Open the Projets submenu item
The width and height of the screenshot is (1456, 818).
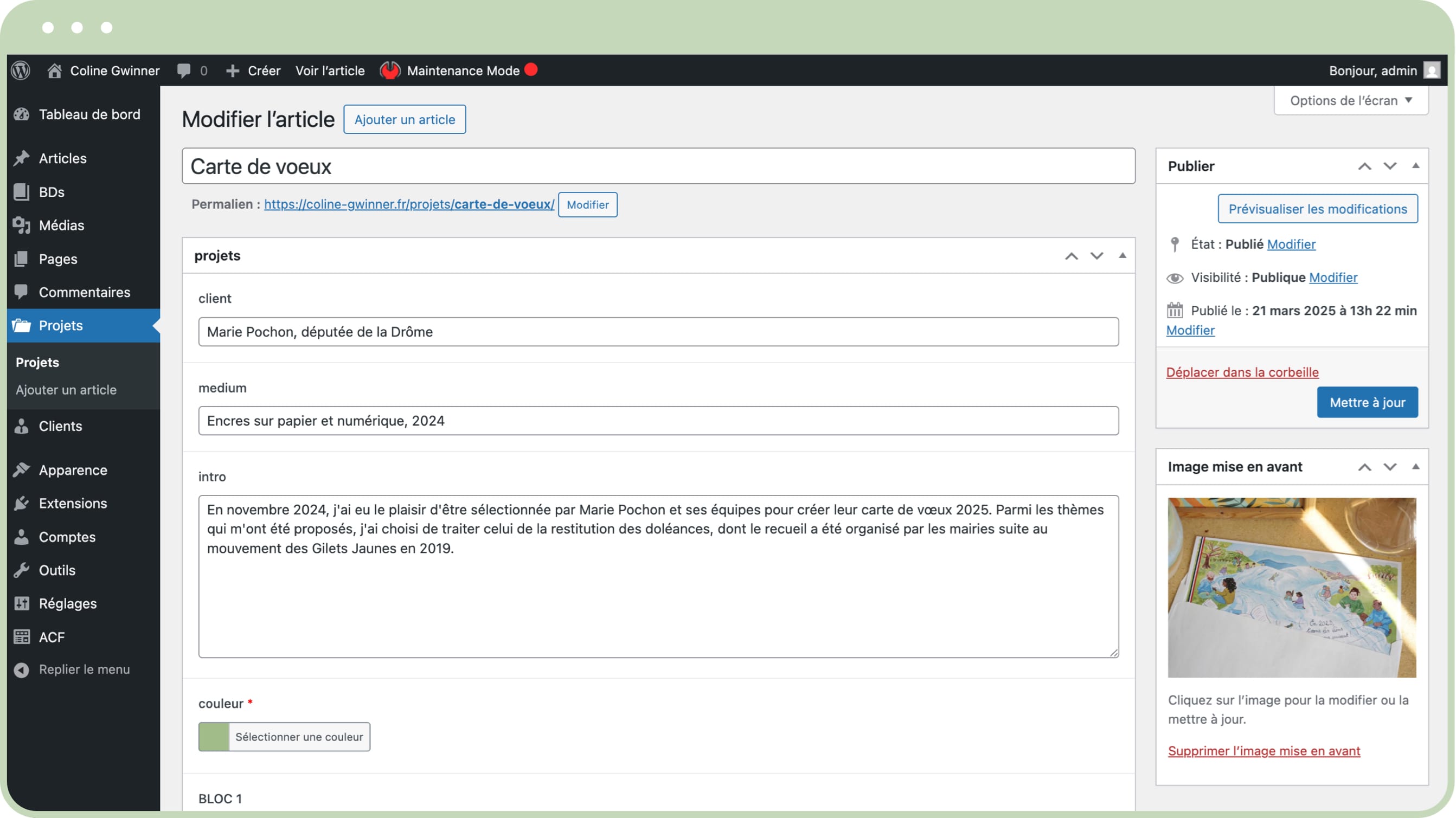tap(37, 362)
